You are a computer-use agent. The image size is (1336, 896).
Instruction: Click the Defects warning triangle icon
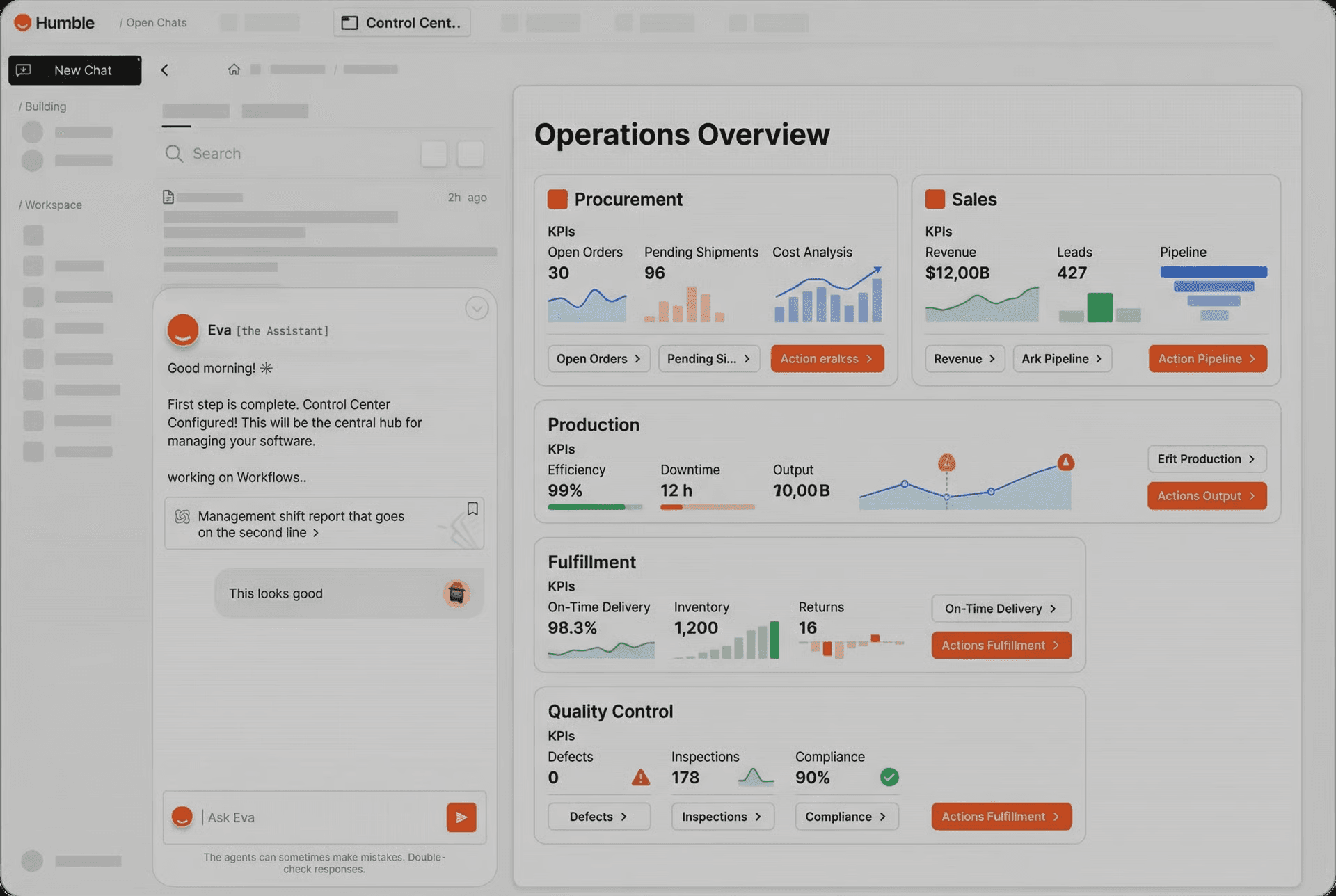(640, 778)
